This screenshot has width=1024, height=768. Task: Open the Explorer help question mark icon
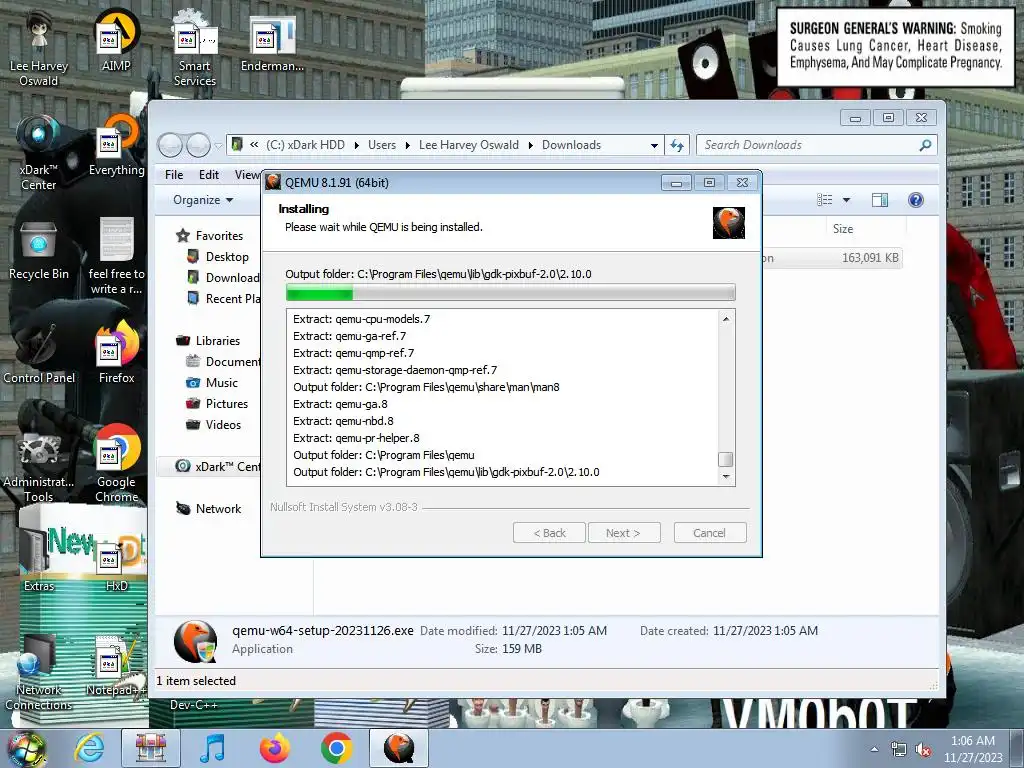tap(916, 200)
